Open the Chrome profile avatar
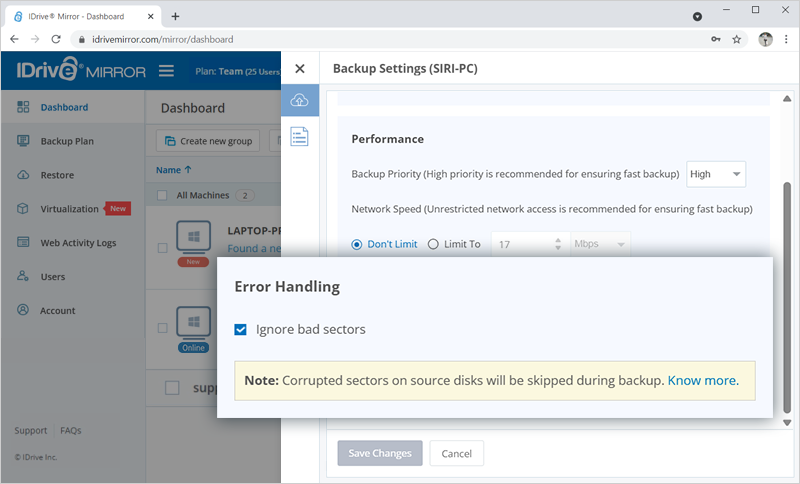Viewport: 800px width, 484px height. click(x=765, y=40)
